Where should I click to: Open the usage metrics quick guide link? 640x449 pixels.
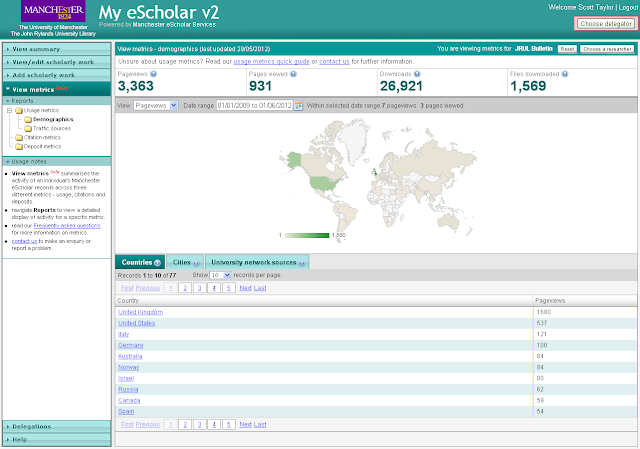271,62
